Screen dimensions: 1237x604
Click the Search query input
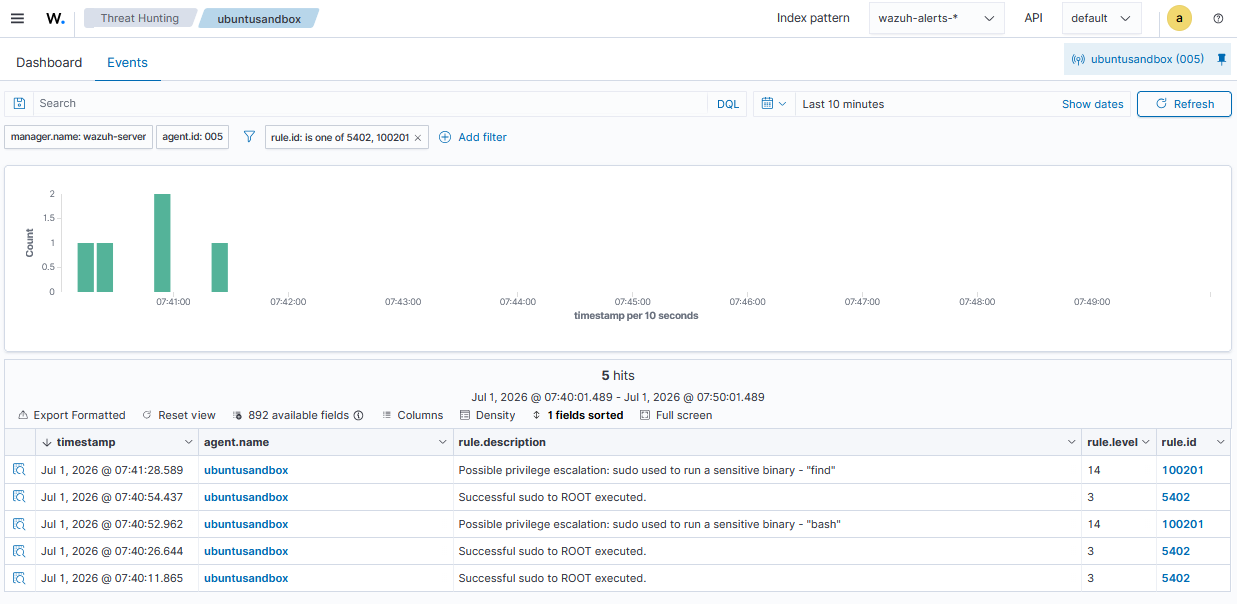pos(370,104)
